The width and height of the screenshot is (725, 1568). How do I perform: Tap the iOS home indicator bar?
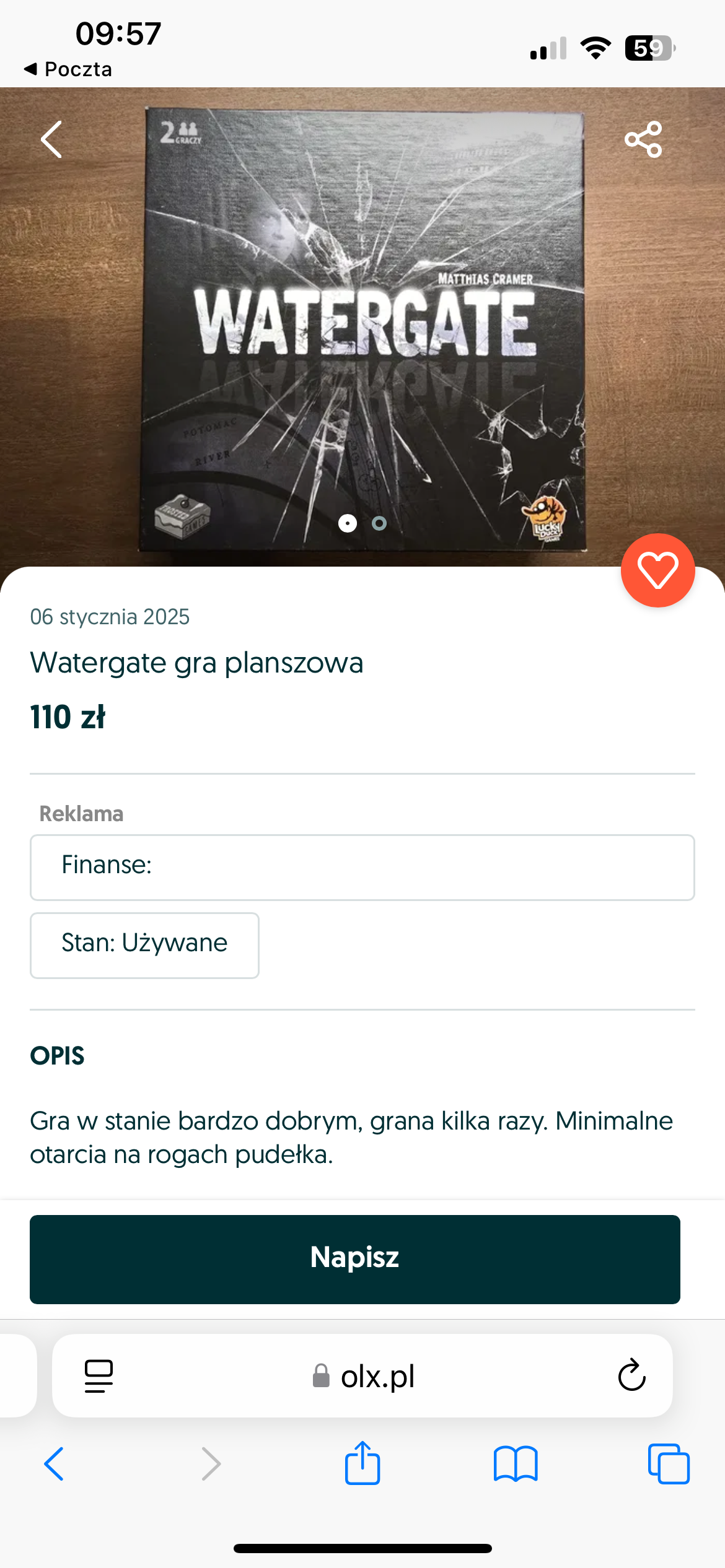(362, 1548)
